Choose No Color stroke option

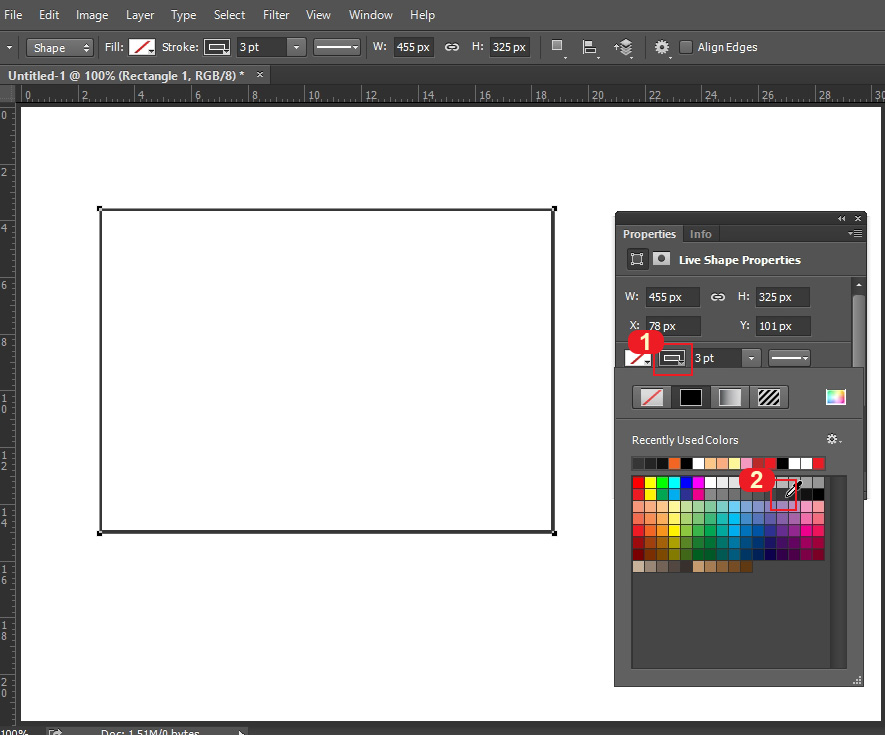point(652,397)
